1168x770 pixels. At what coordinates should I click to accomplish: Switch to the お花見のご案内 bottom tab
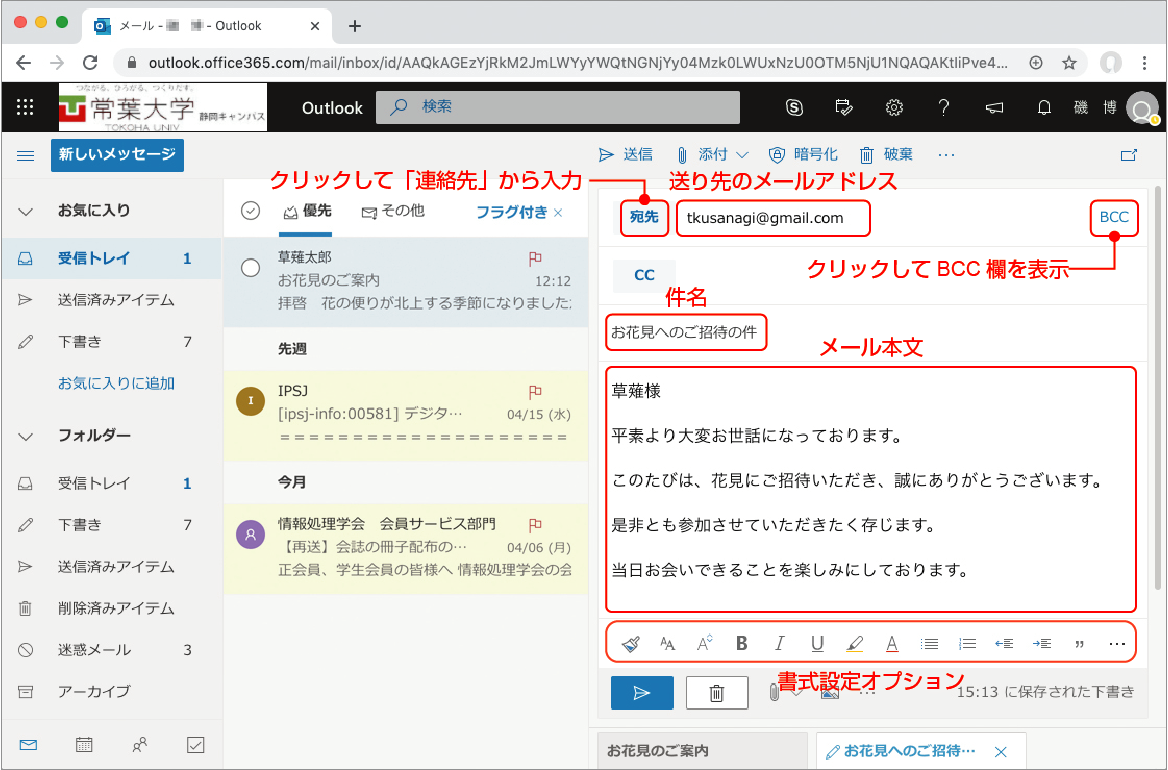[700, 751]
